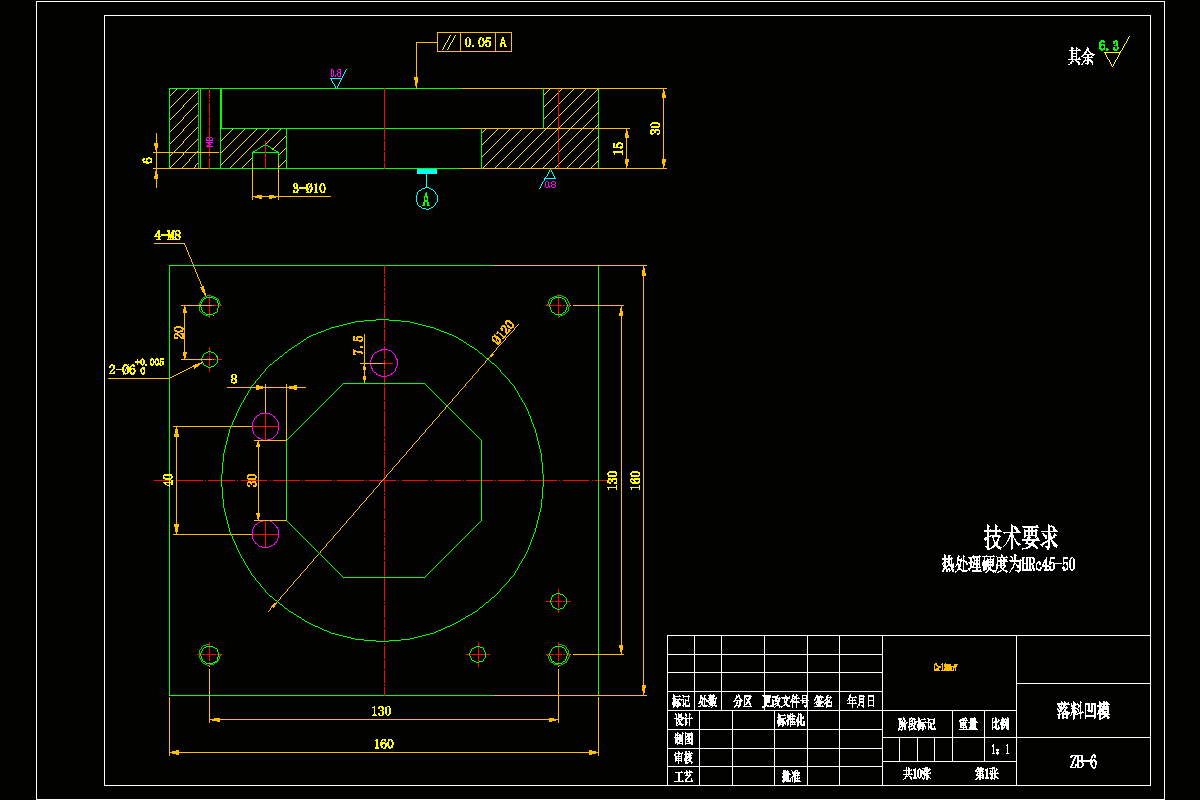
Task: Click the Ø120 diameter dimension text
Action: pos(503,331)
